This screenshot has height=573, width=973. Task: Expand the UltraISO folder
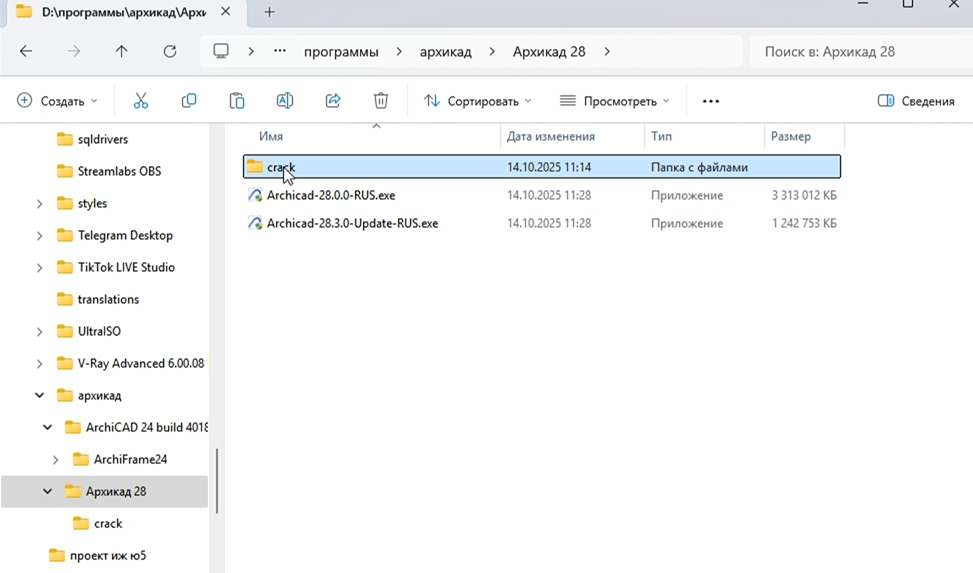pos(40,332)
